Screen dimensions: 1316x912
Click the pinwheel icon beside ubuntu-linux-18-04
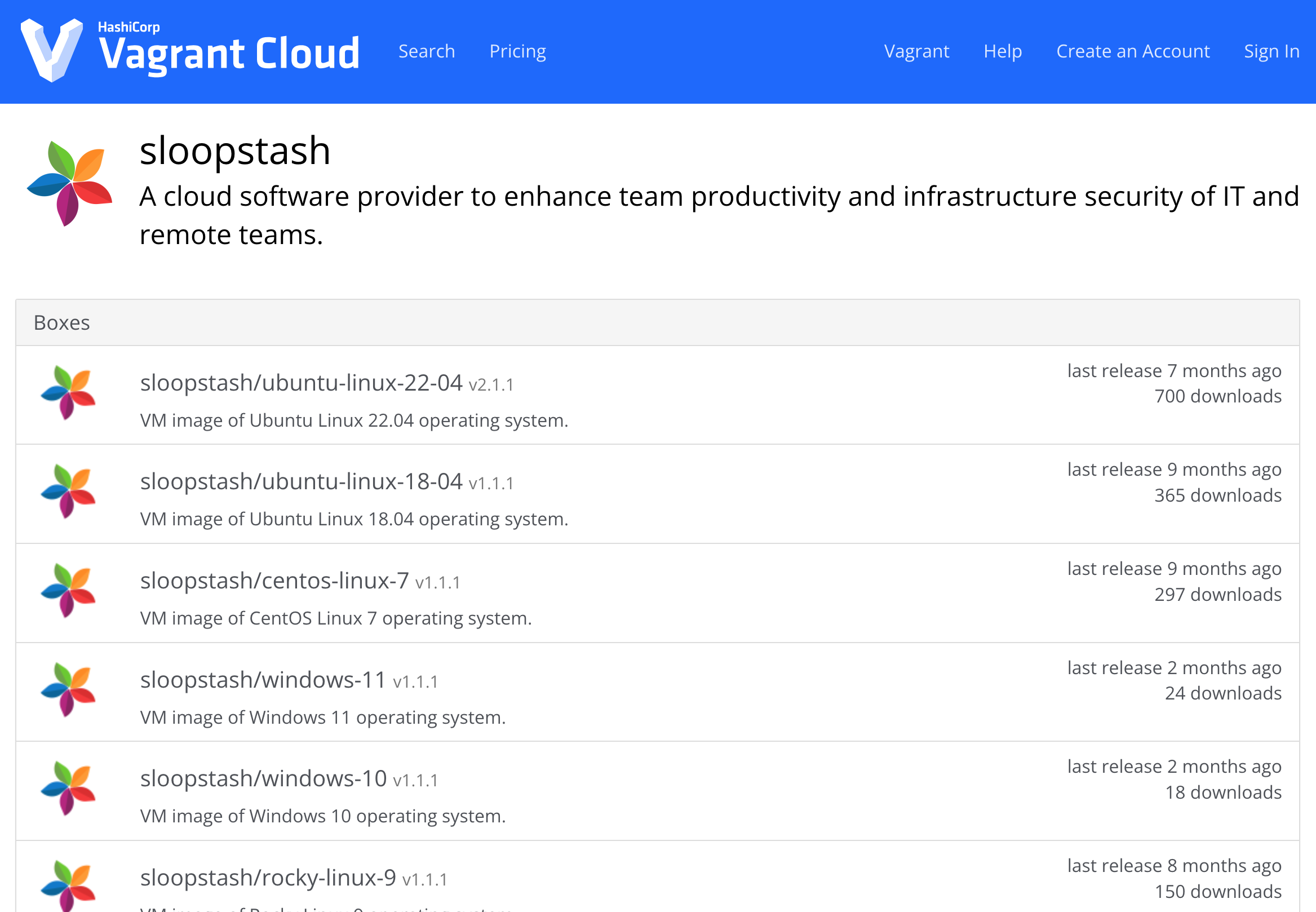point(68,492)
